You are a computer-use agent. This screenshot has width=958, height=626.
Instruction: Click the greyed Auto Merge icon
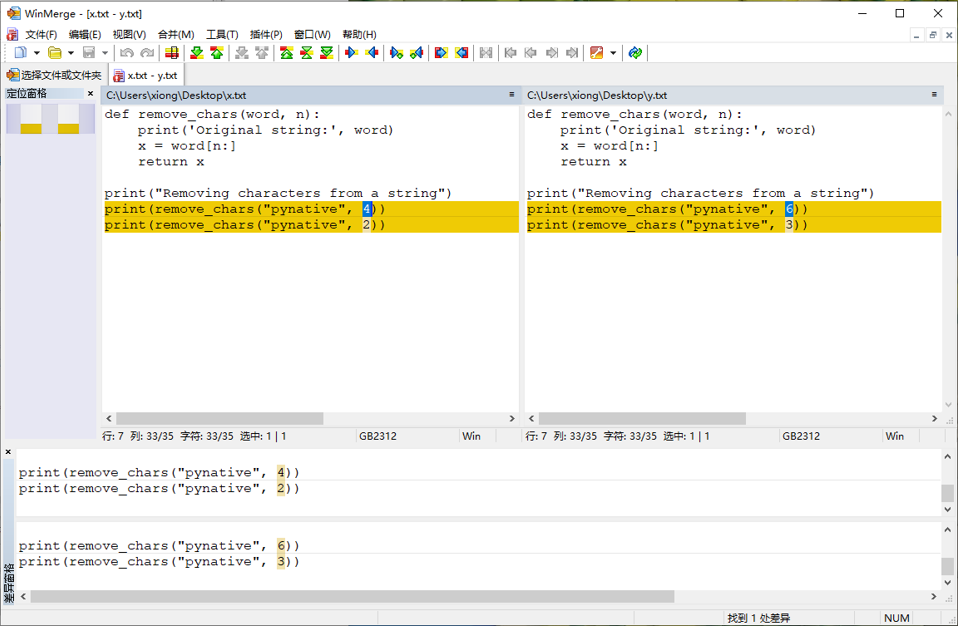click(x=486, y=53)
